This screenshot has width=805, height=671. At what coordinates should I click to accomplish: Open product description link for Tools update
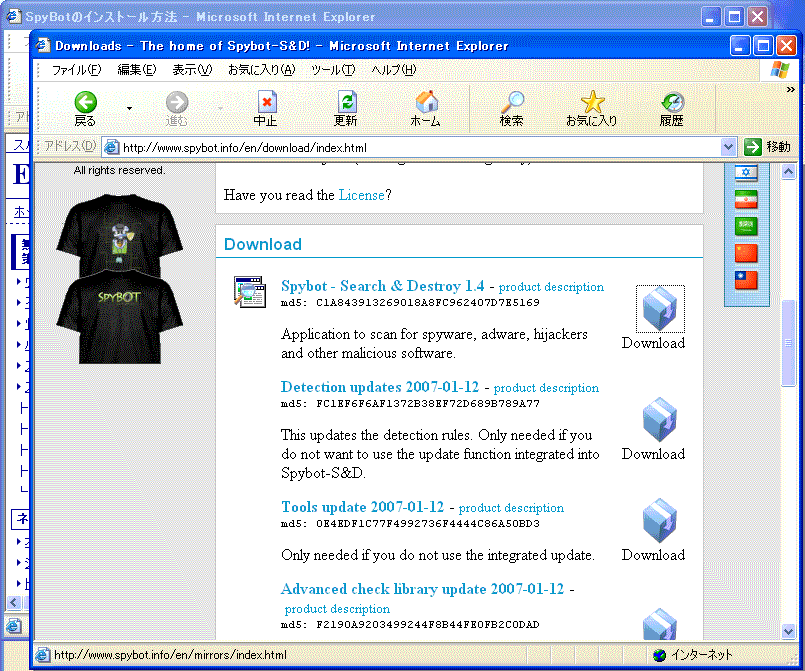click(x=511, y=508)
